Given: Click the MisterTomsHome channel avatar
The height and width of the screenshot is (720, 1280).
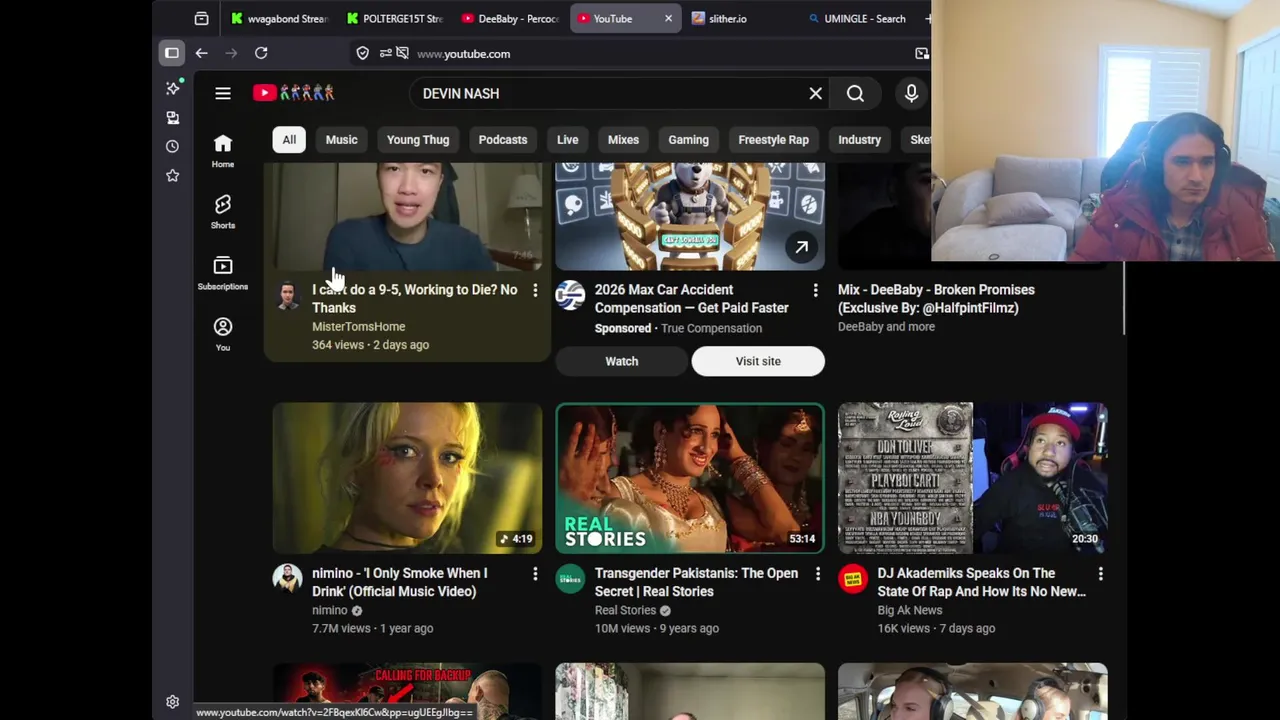Looking at the screenshot, I should 287,295.
